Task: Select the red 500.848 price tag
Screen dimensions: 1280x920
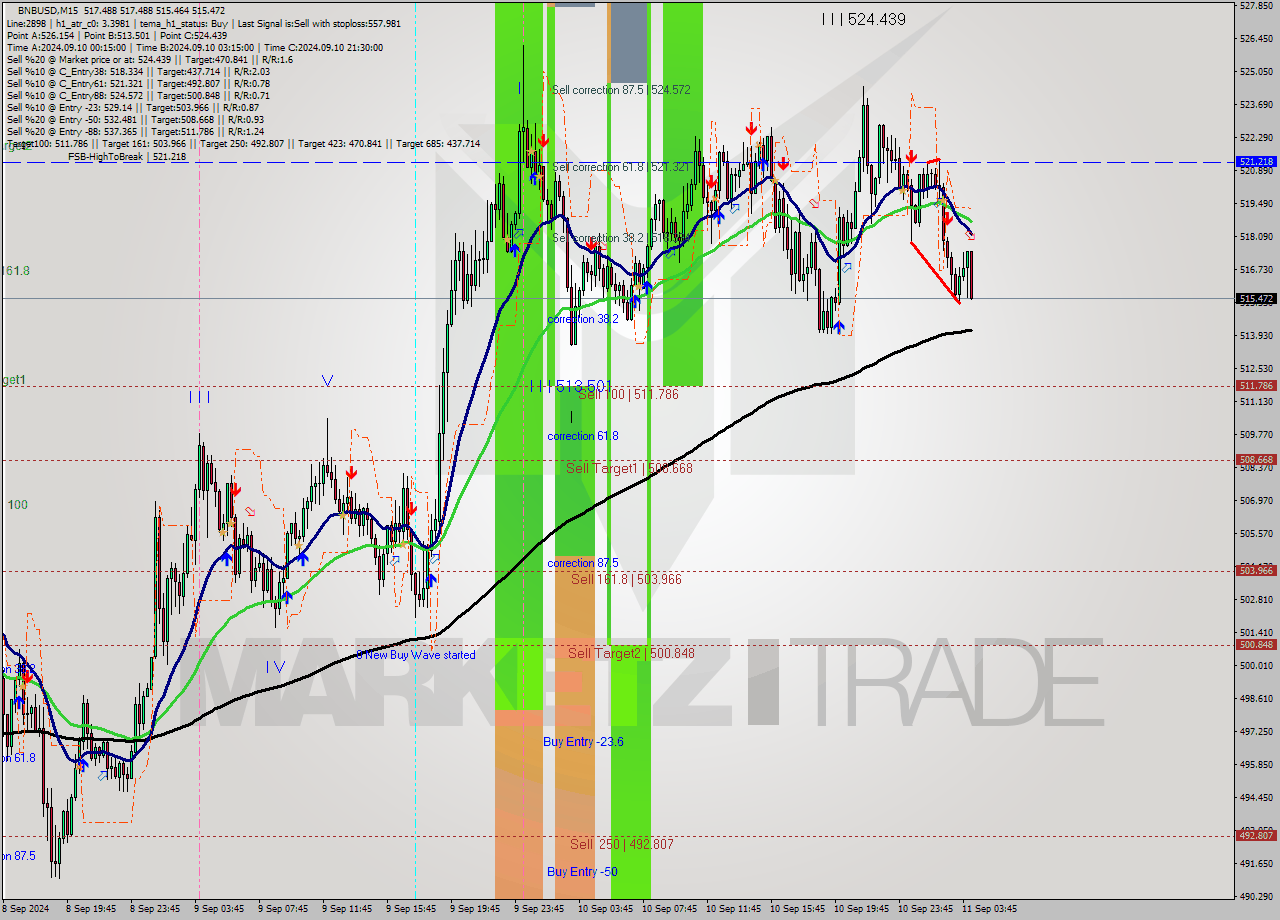Action: click(1256, 644)
